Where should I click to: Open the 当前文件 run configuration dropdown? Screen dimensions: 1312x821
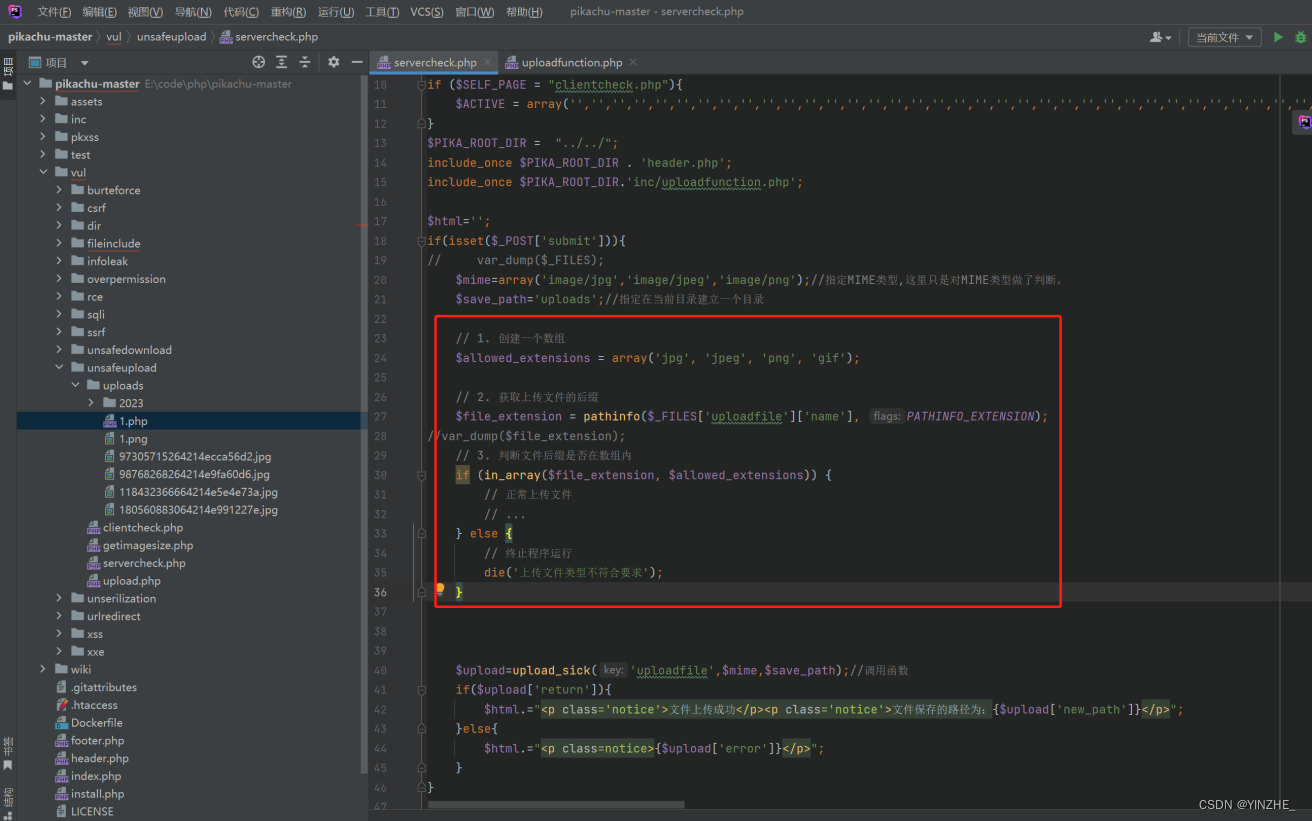tap(1225, 37)
